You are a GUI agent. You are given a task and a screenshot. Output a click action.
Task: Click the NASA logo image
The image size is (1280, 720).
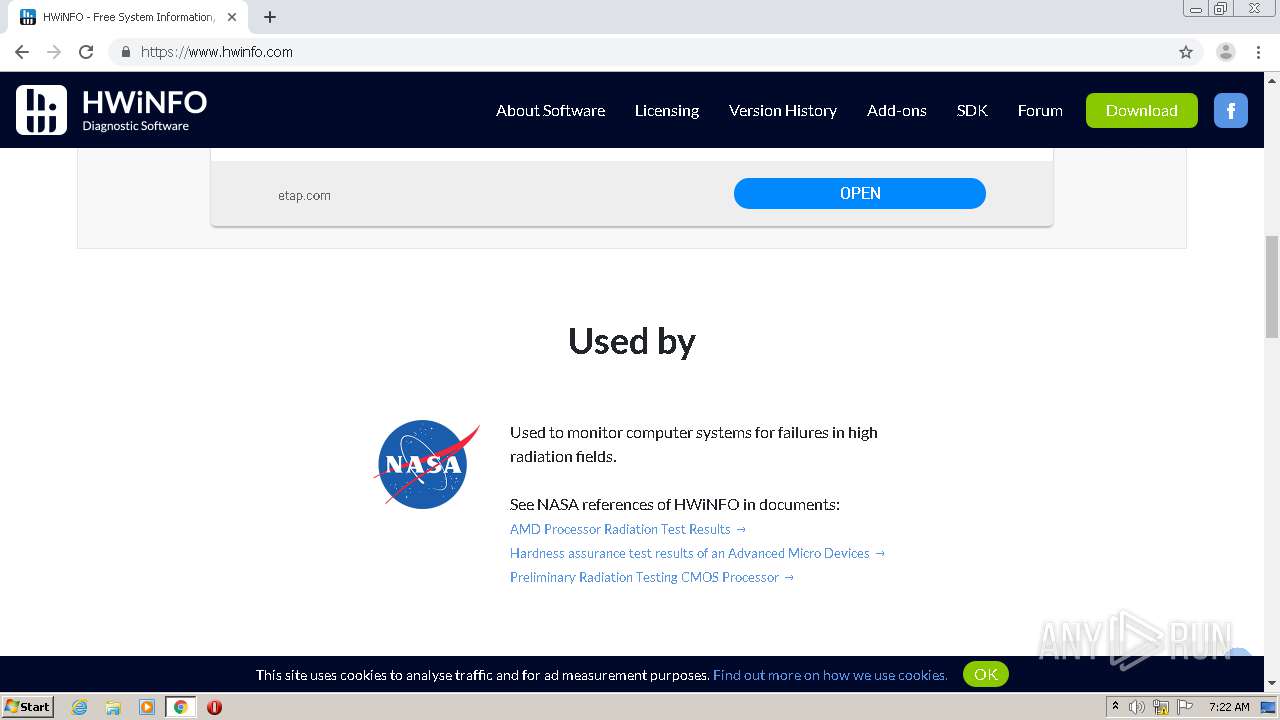click(x=426, y=464)
